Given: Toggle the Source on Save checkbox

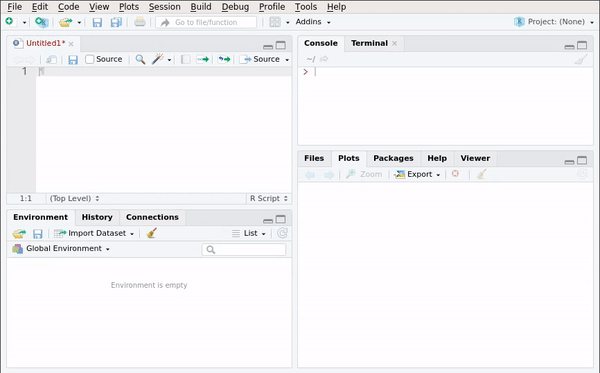Looking at the screenshot, I should [x=90, y=59].
